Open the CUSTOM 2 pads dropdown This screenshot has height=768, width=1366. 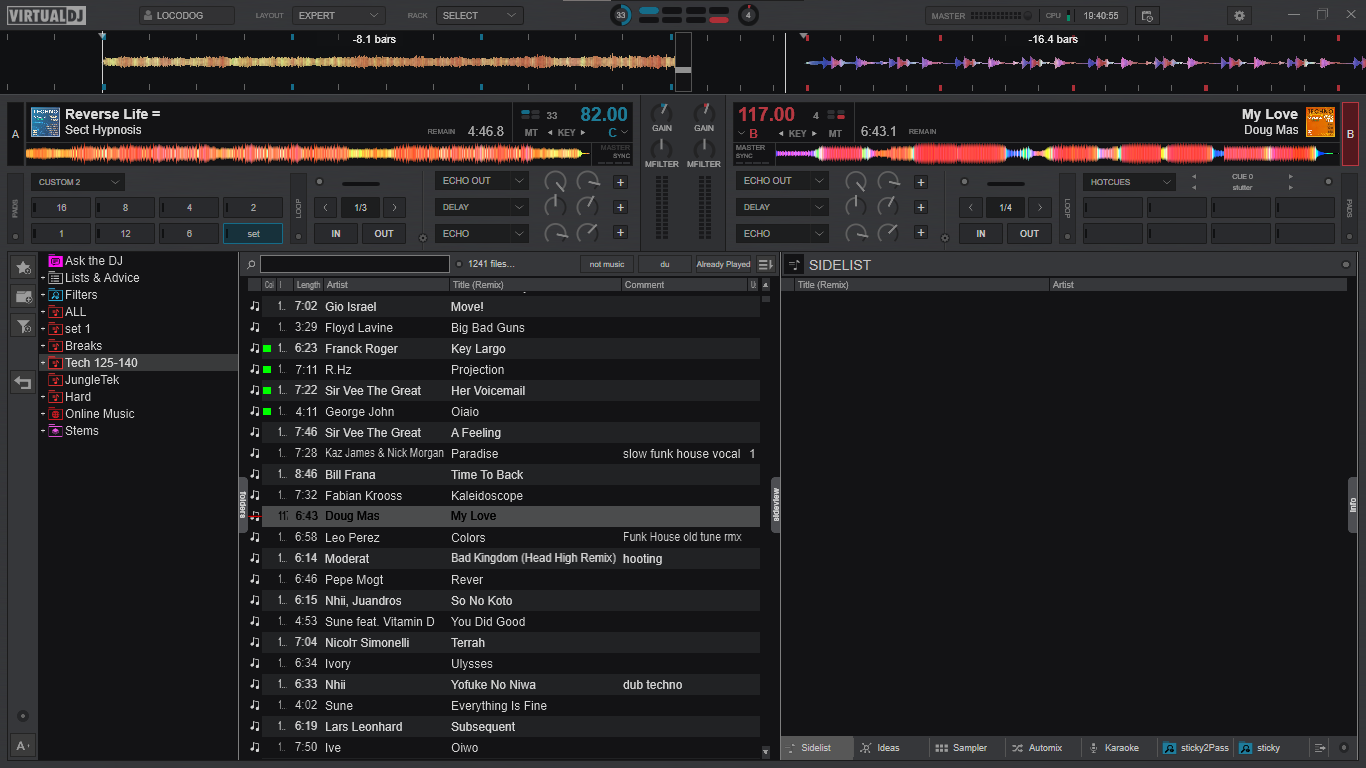78,182
